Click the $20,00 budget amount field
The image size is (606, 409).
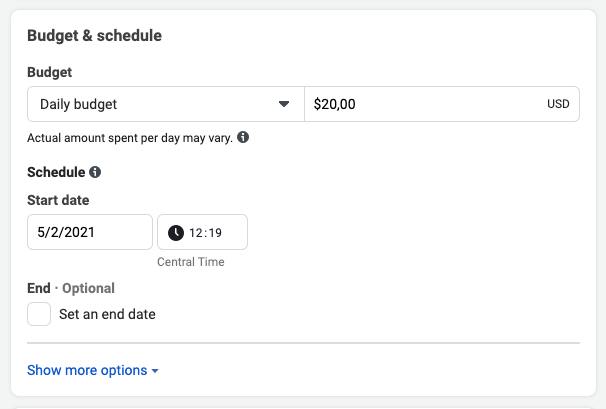pos(420,104)
